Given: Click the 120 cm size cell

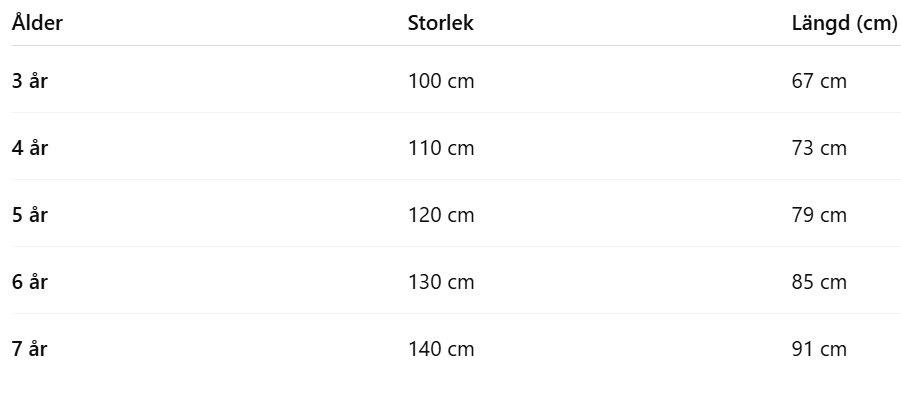Looking at the screenshot, I should coord(441,215).
